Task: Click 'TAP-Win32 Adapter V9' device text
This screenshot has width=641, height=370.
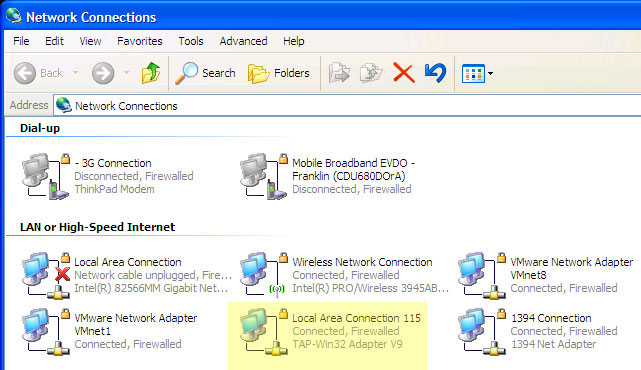Action: [x=347, y=344]
